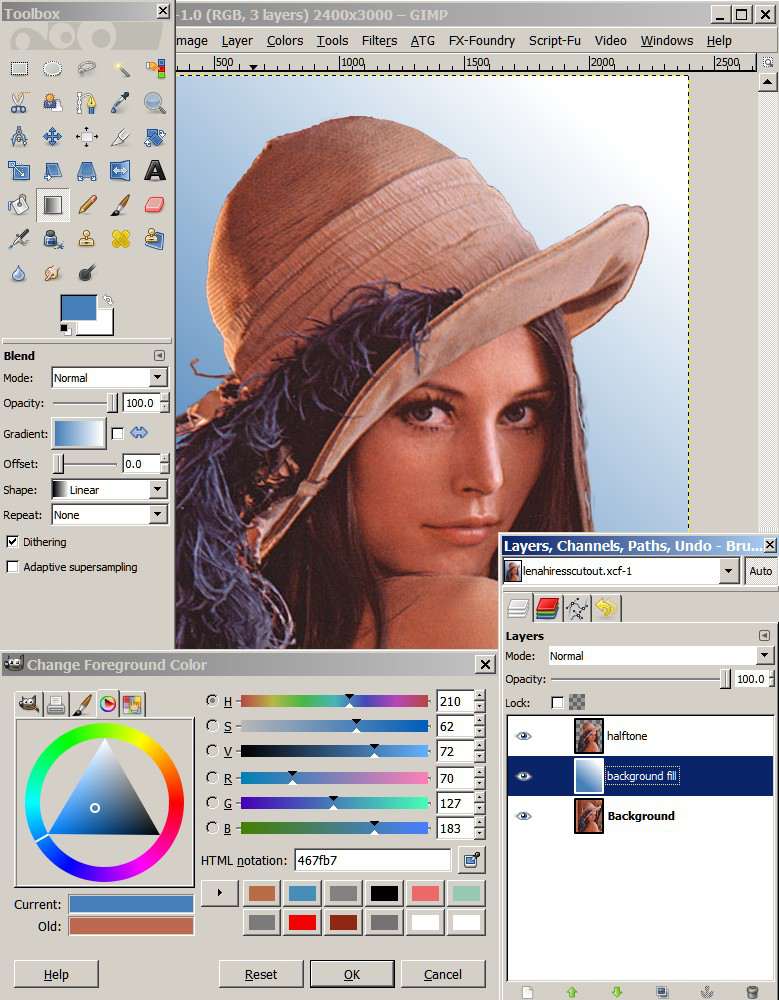Select the S saturation radio button

point(212,725)
